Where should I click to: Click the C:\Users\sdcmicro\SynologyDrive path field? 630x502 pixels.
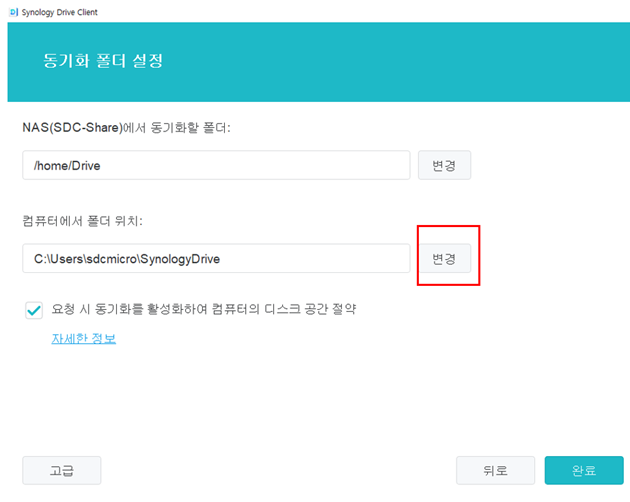(x=216, y=258)
